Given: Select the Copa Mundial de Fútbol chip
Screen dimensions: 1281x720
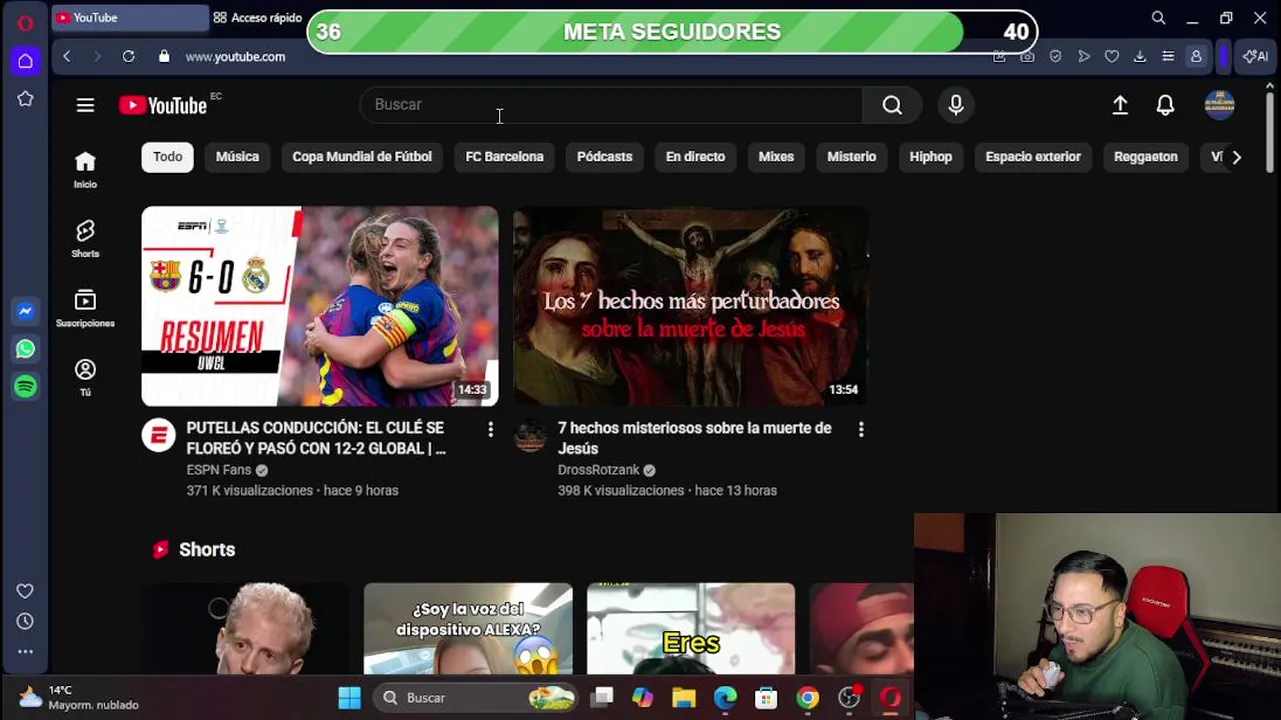Looking at the screenshot, I should 362,157.
